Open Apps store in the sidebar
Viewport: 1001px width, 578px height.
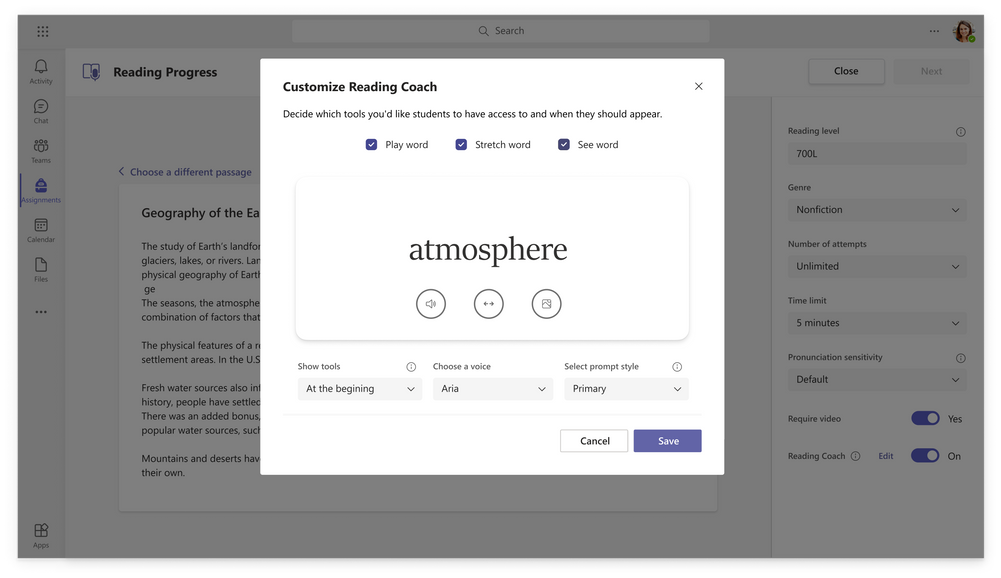(x=41, y=535)
